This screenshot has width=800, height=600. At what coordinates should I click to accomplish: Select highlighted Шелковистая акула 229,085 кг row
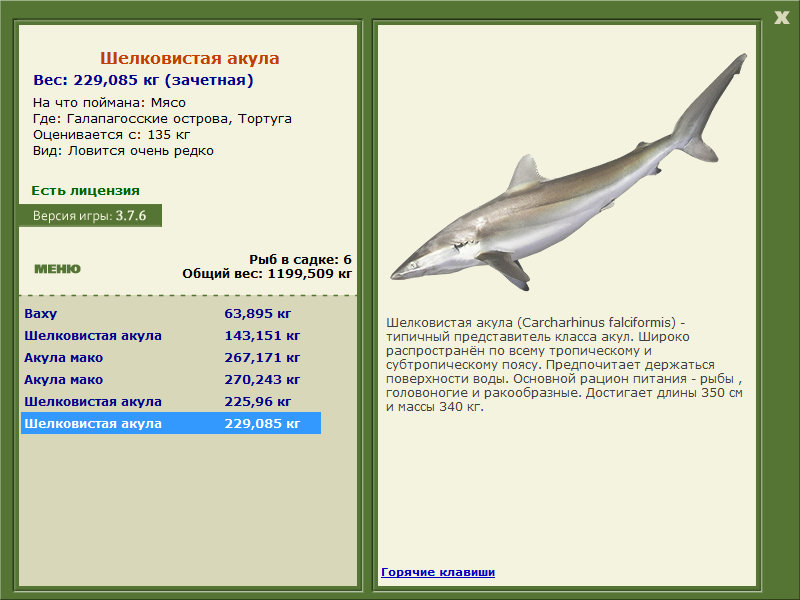(x=171, y=423)
